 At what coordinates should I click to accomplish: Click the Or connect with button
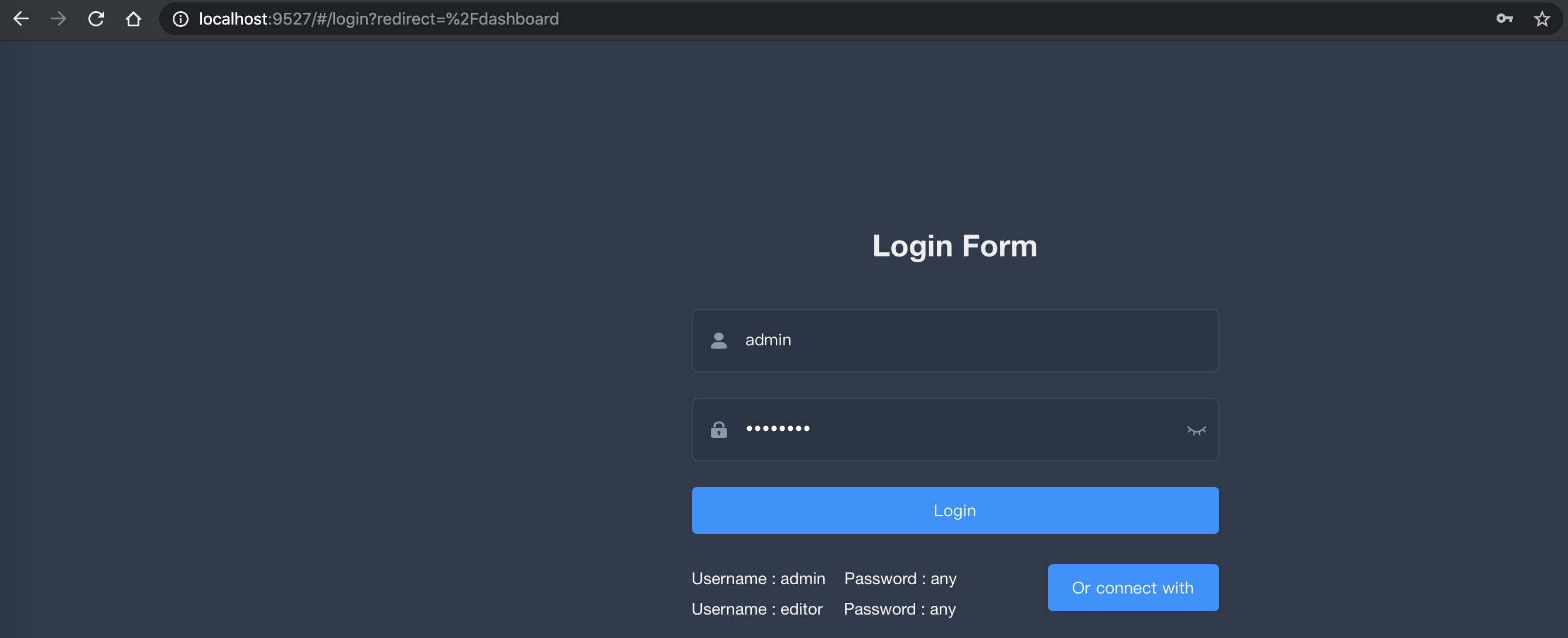tap(1132, 588)
